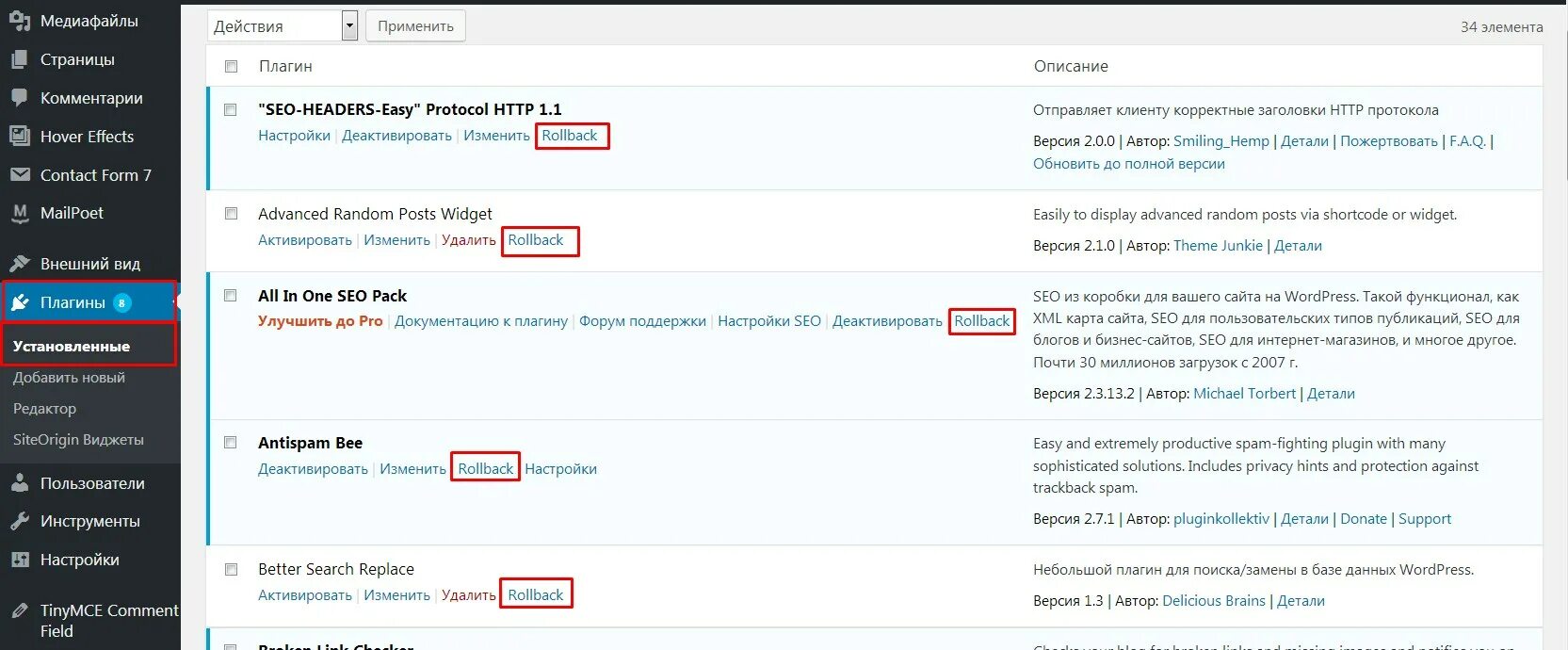Click Изменить for SEO-HEADERS-Easy
Viewport: 1568px width, 650px height.
(x=496, y=136)
